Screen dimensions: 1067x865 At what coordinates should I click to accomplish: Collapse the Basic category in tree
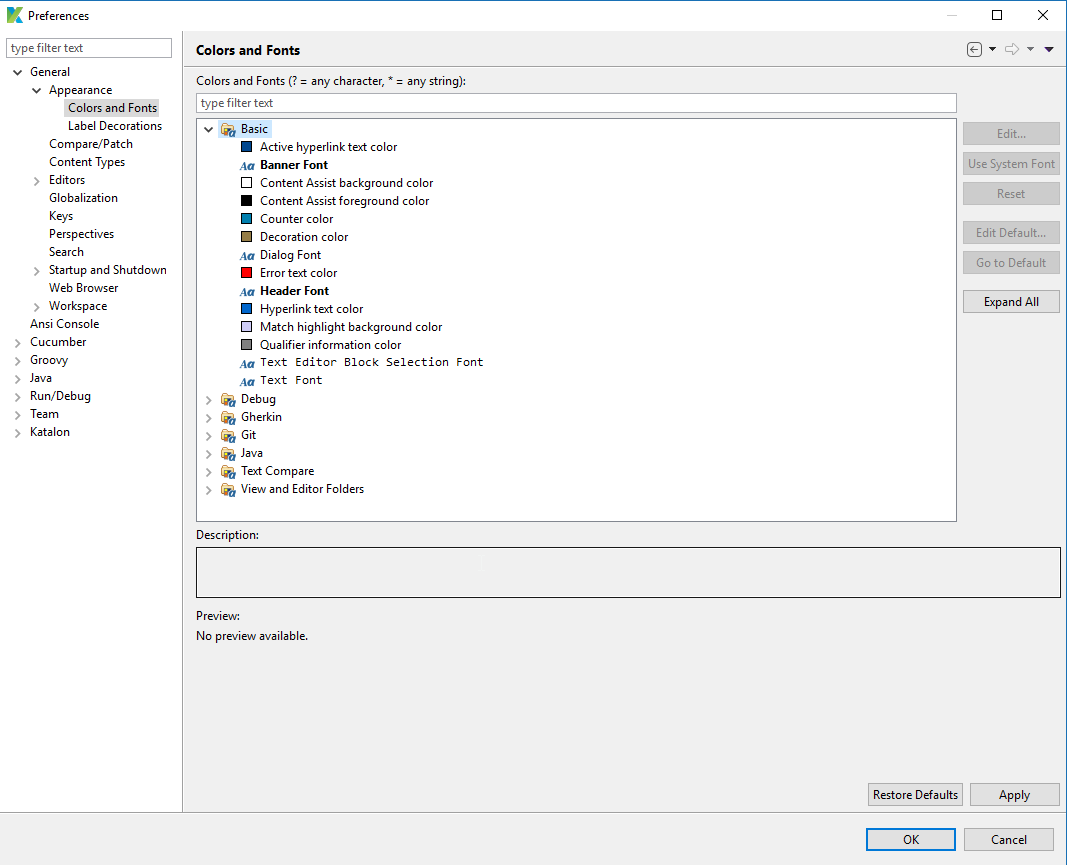click(209, 129)
